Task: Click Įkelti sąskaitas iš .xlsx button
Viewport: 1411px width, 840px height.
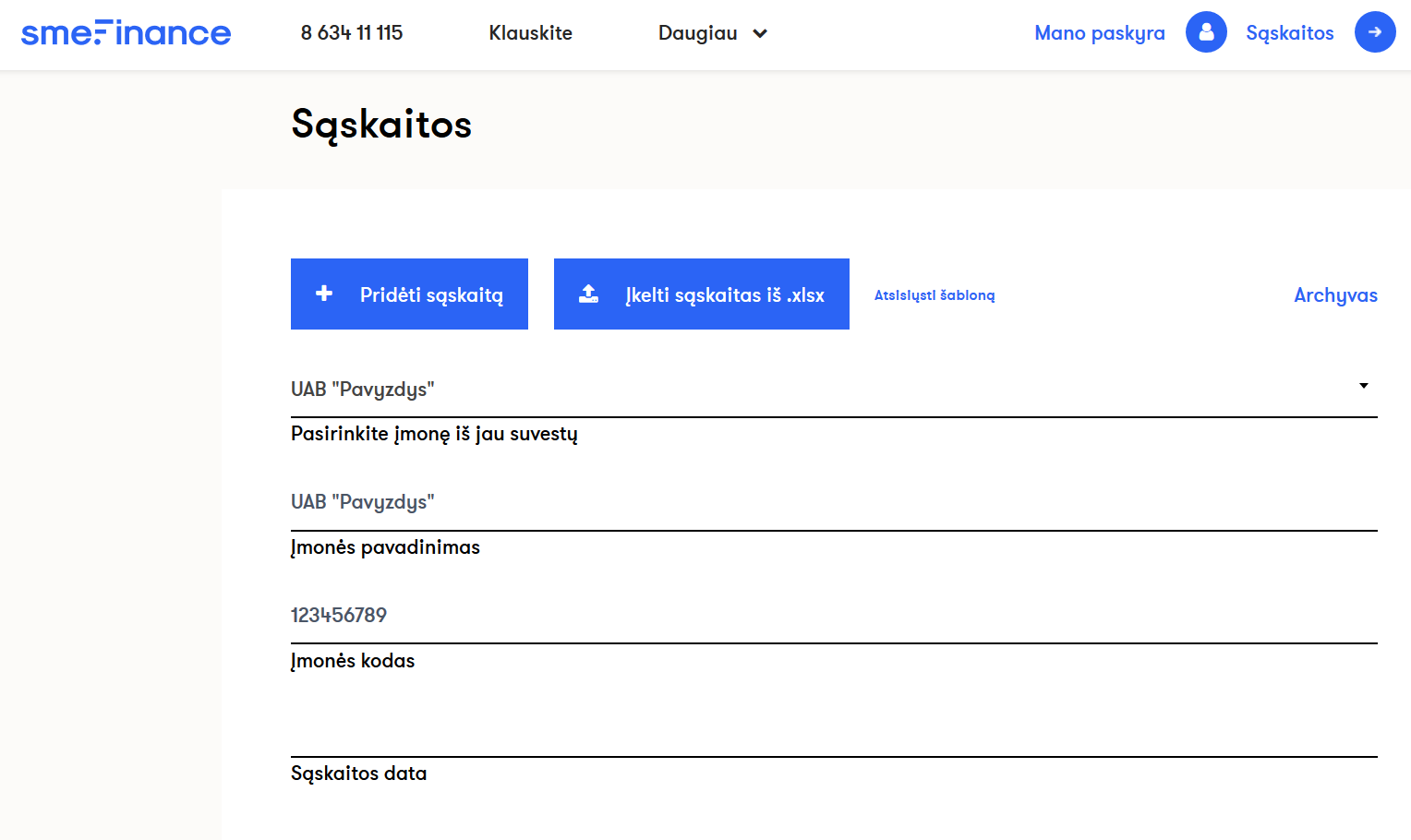Action: (x=702, y=294)
